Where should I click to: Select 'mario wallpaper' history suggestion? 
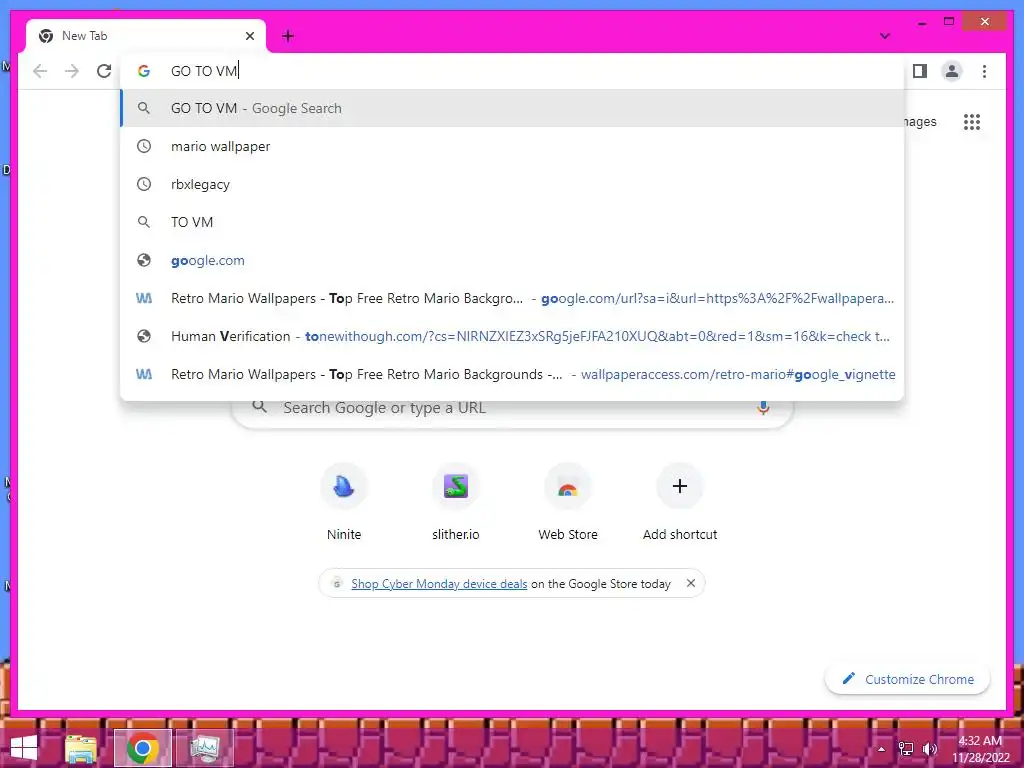click(512, 146)
